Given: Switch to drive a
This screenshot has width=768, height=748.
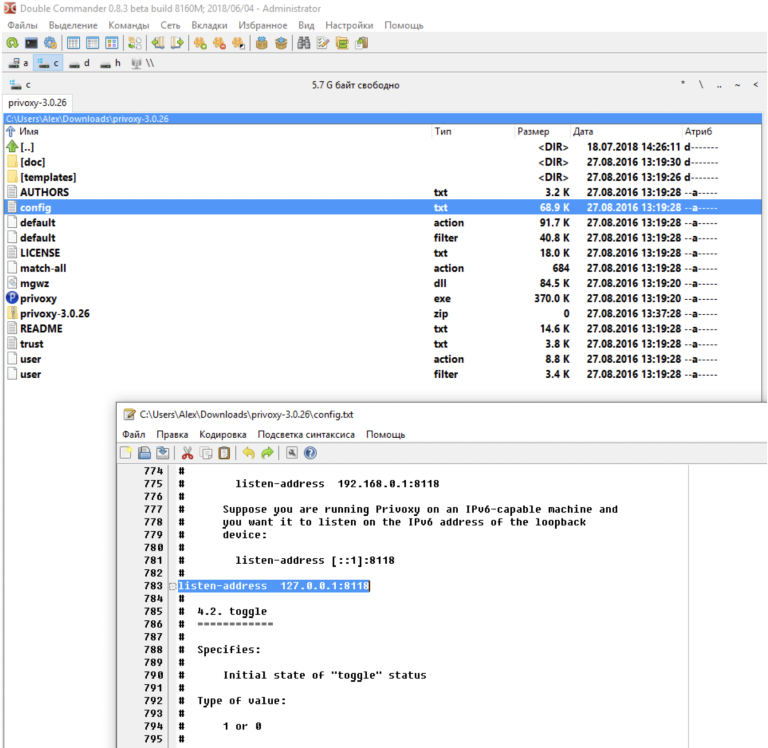Looking at the screenshot, I should point(18,63).
